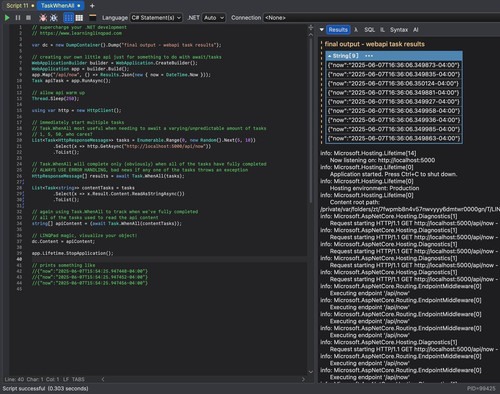
Task: Pause script execution
Action: point(18,18)
